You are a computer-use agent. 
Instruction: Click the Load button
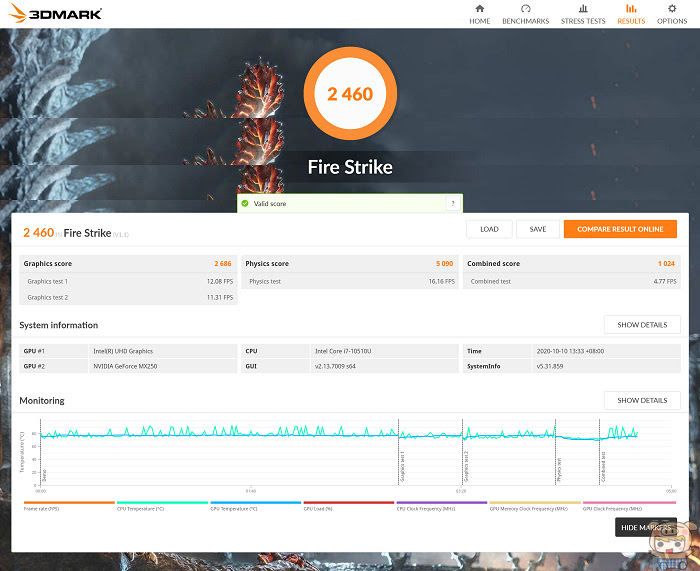click(x=489, y=229)
